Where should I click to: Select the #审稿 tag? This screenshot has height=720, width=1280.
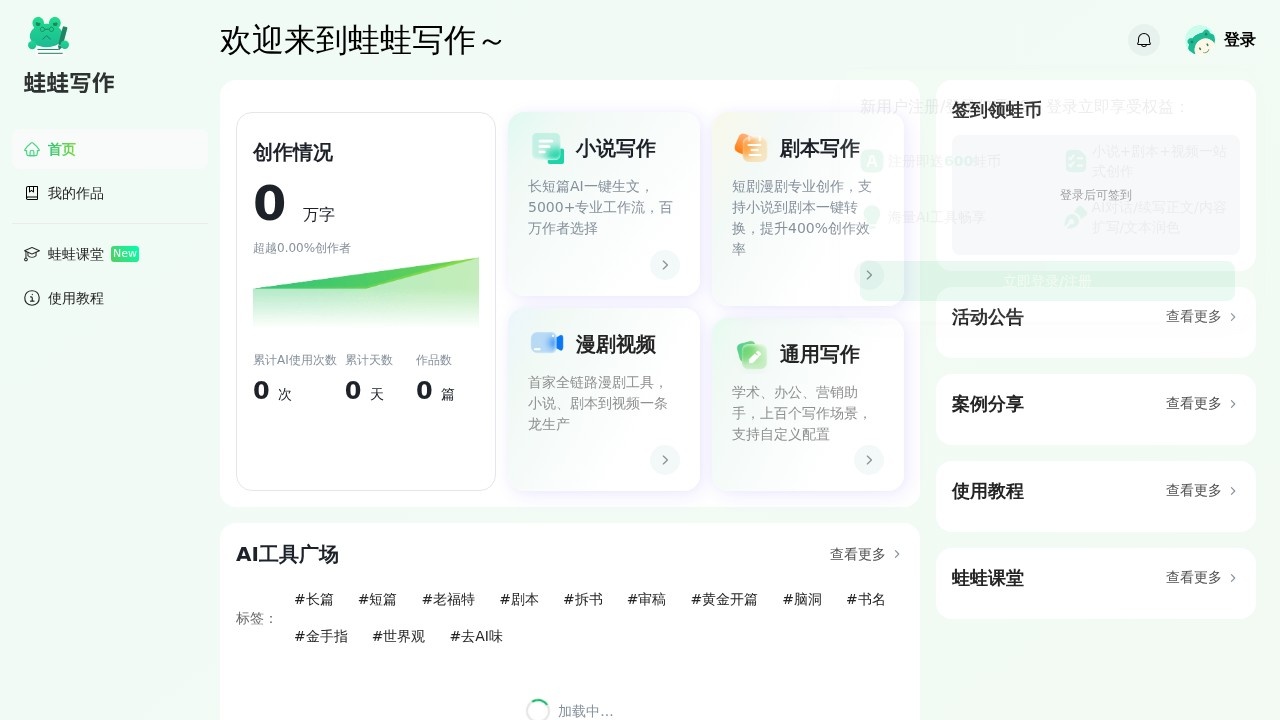[646, 600]
